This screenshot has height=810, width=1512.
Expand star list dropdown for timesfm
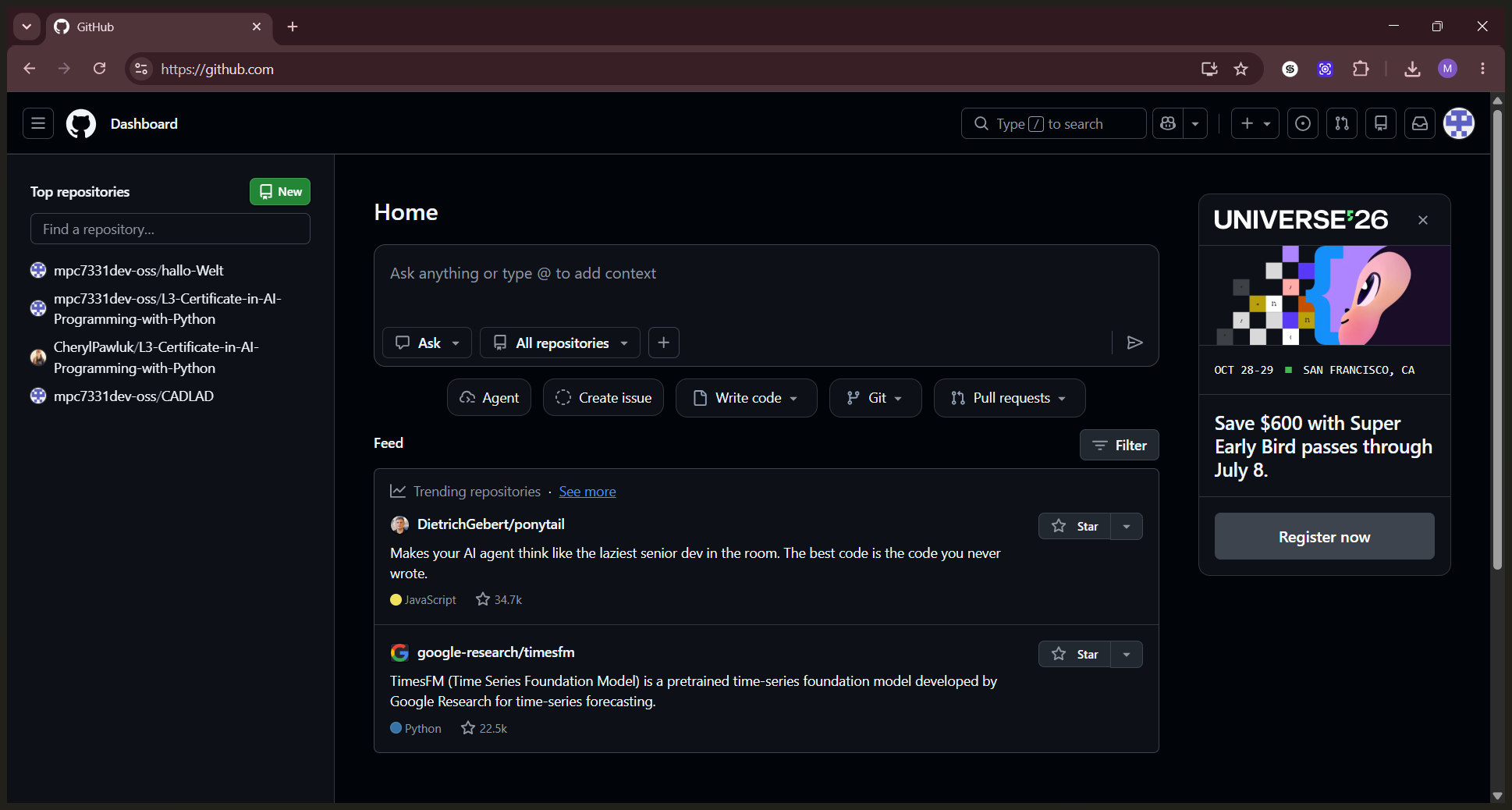coord(1127,654)
